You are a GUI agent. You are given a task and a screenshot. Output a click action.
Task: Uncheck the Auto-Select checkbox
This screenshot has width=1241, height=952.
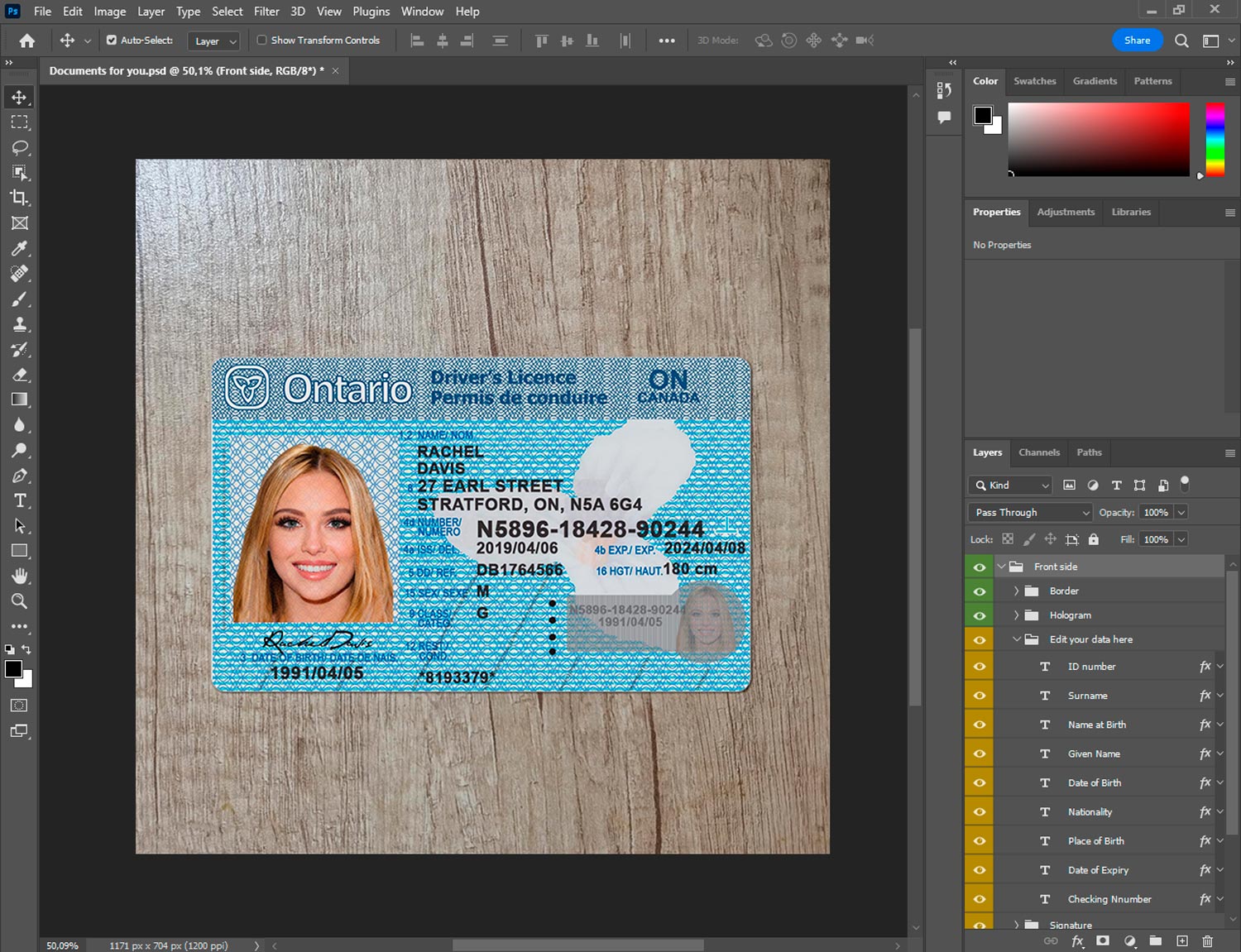click(x=112, y=40)
